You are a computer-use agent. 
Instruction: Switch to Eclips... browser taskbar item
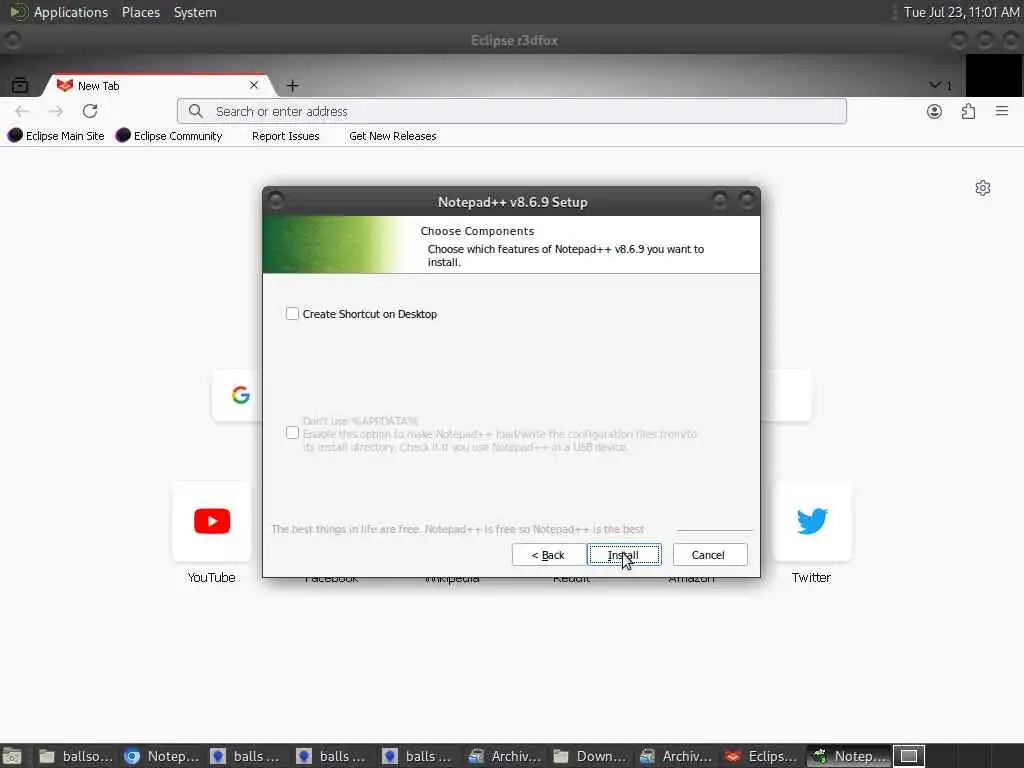pos(763,756)
